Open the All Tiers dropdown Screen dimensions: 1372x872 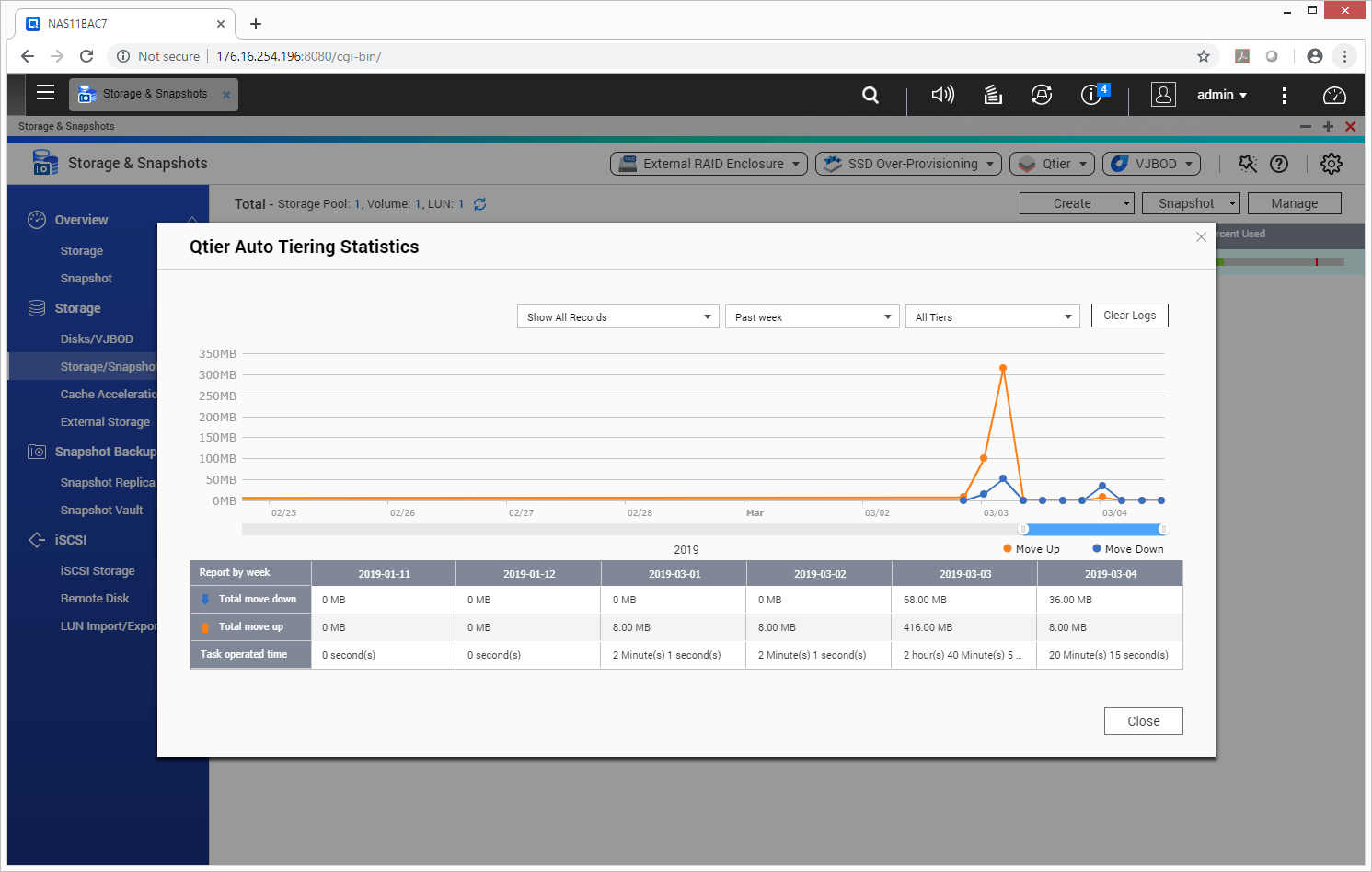pos(993,317)
